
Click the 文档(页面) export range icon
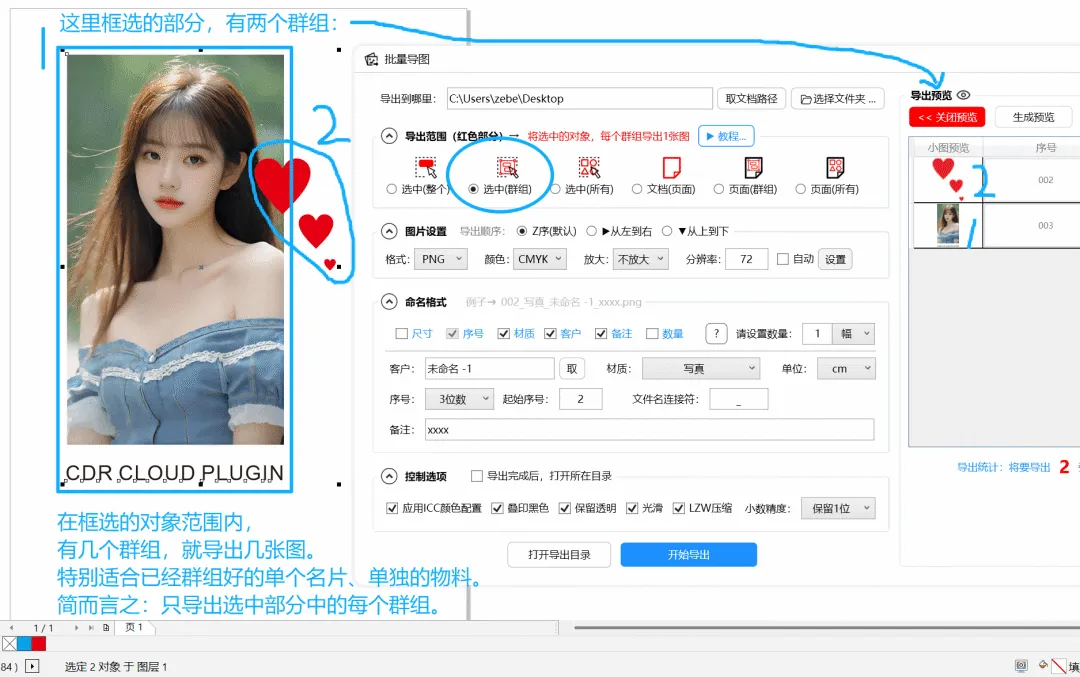click(x=671, y=167)
